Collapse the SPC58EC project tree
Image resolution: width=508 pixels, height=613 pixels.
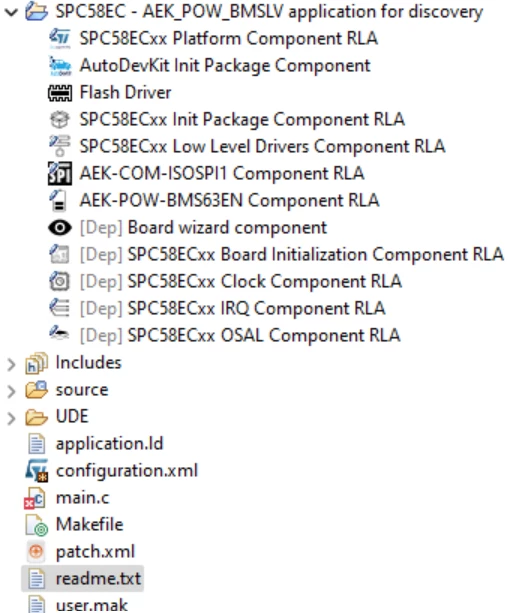[x=11, y=12]
